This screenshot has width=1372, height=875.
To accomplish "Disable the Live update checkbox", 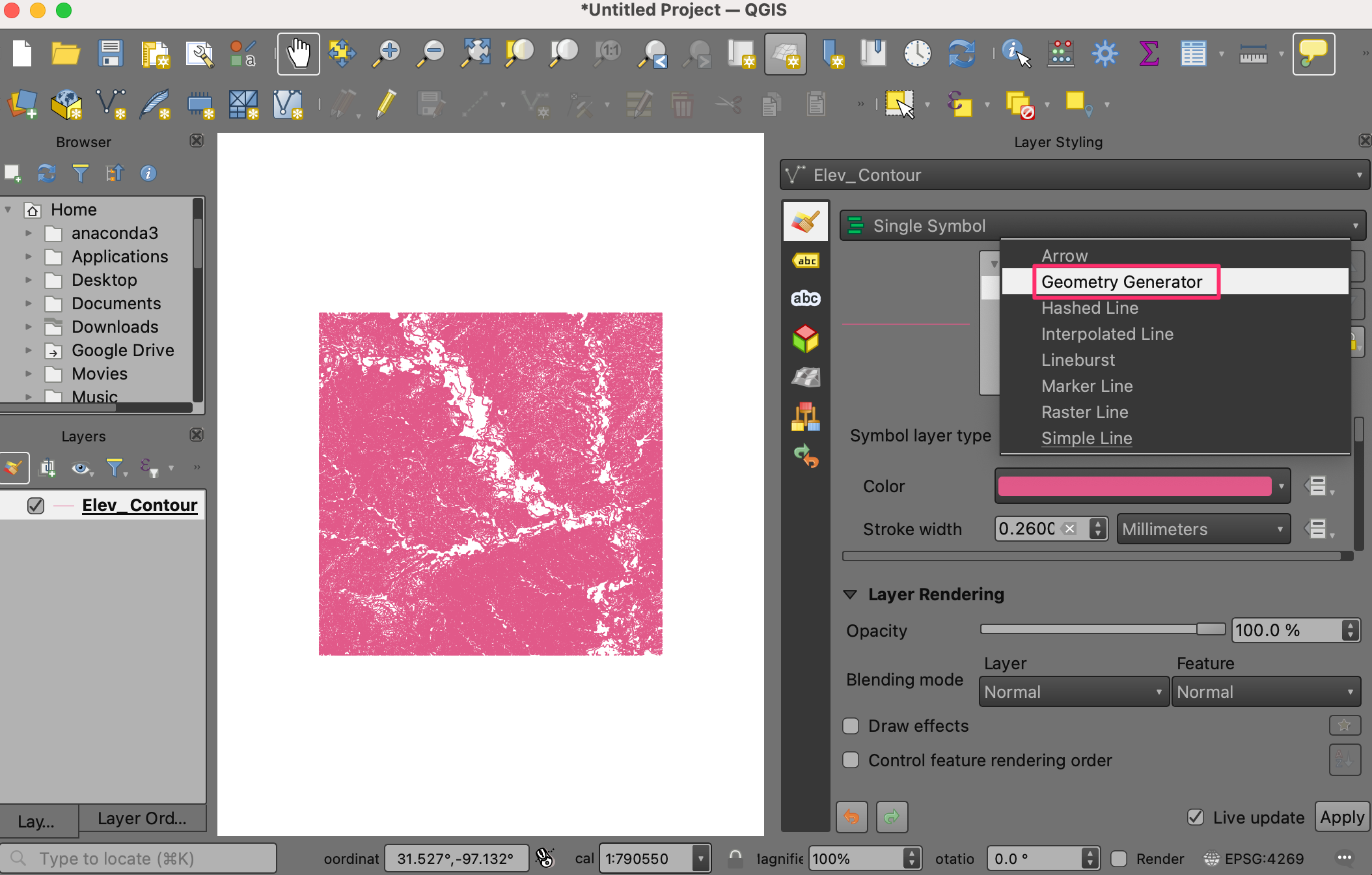I will coord(1196,817).
